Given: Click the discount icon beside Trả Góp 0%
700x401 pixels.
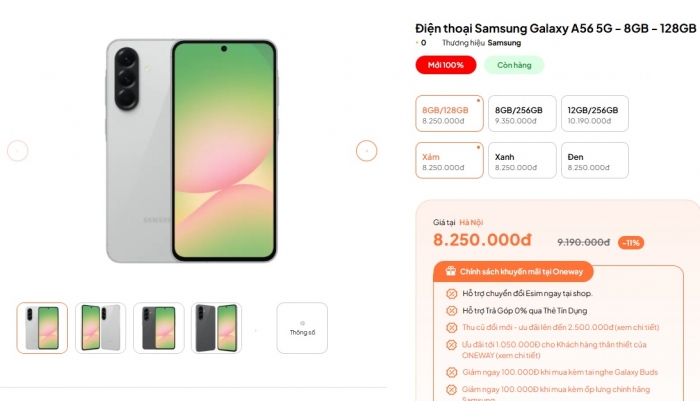Looking at the screenshot, I should click(451, 310).
